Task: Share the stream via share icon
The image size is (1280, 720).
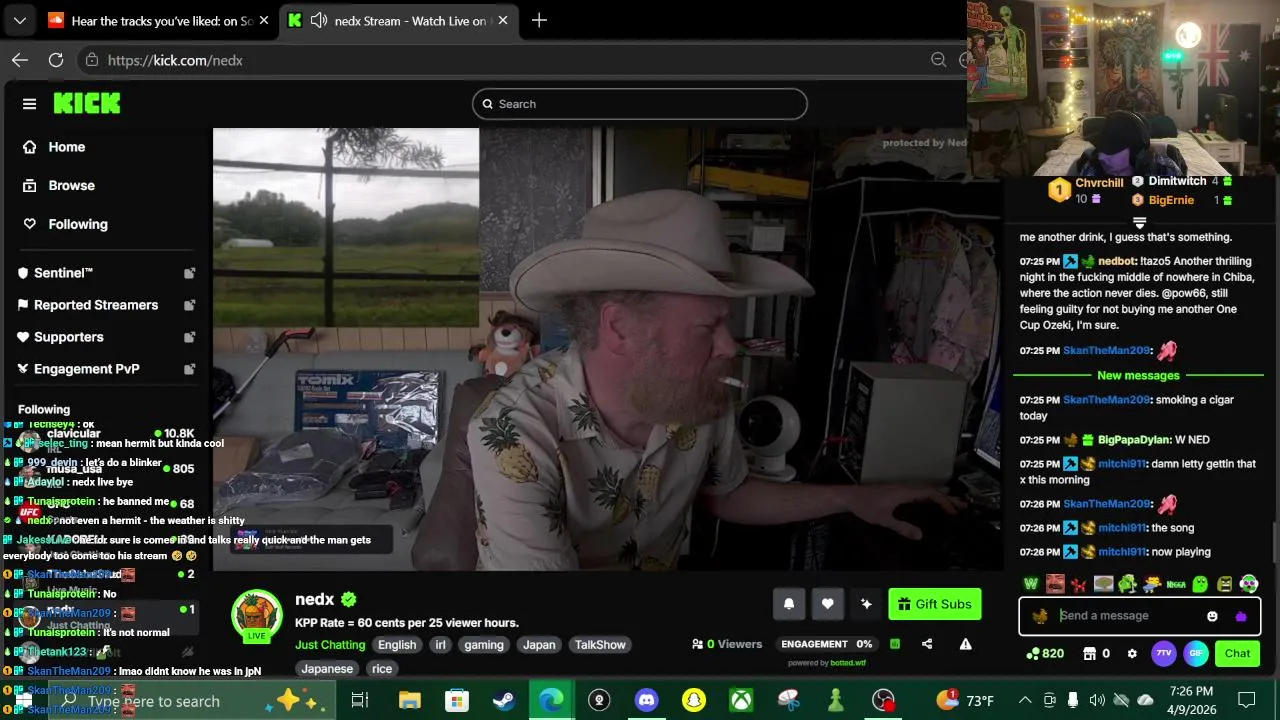Action: (x=927, y=644)
